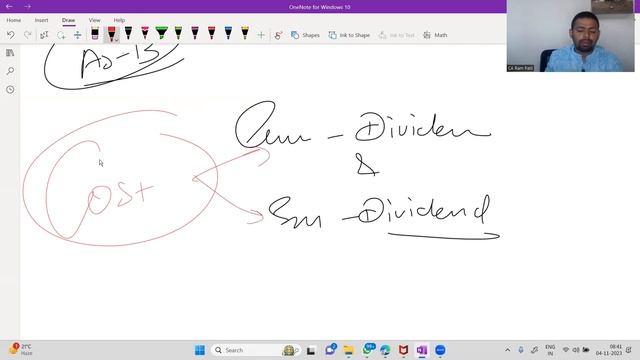Enable Ink to Shape

coord(349,36)
